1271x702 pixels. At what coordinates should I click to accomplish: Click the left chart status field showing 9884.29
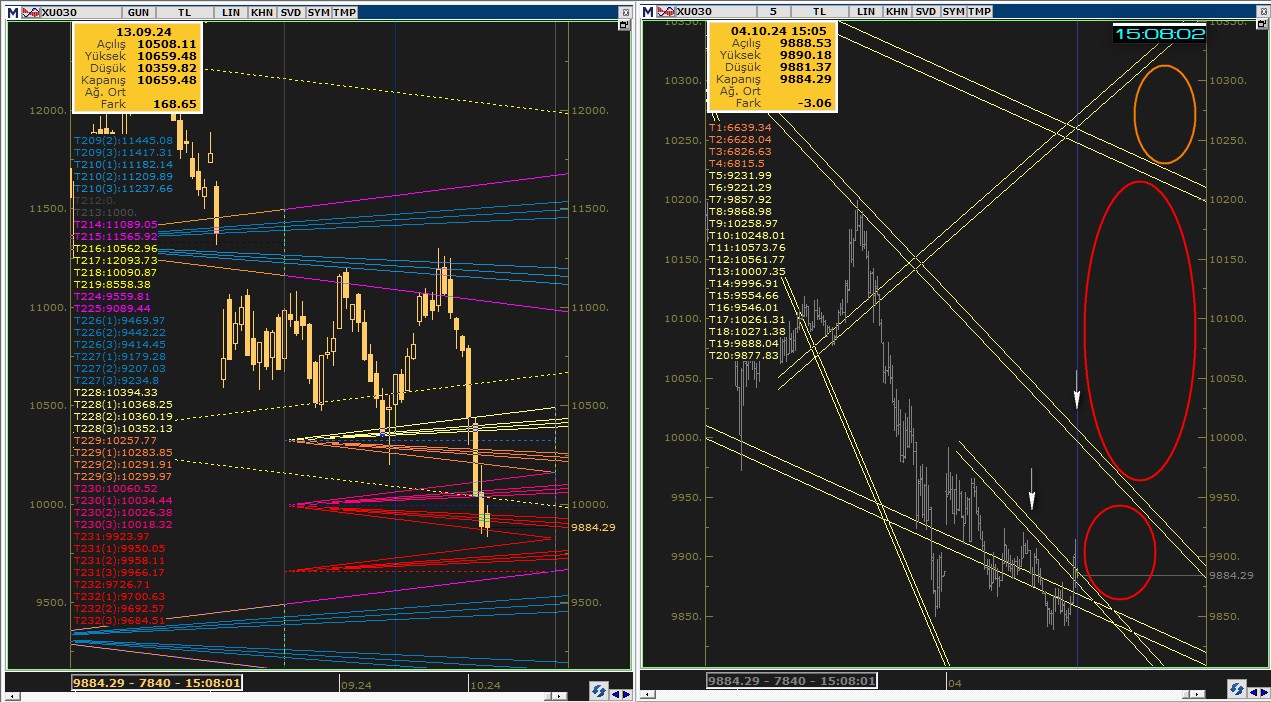157,682
